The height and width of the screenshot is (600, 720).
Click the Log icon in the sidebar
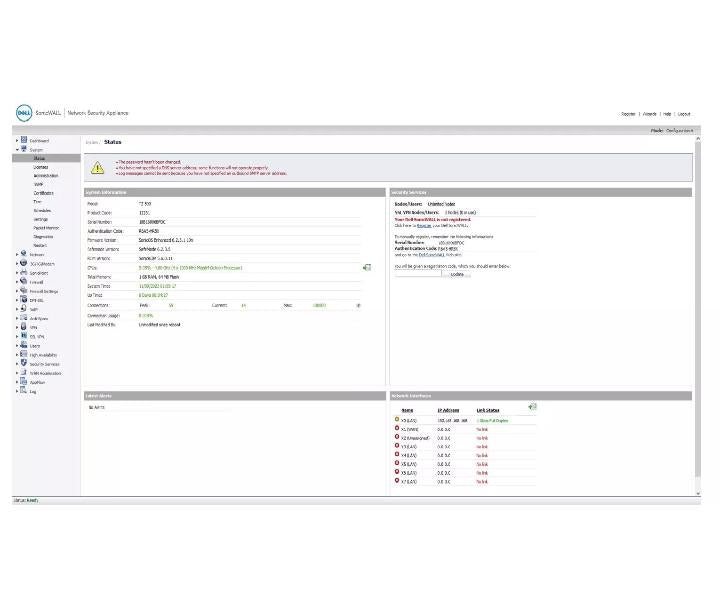pos(24,390)
